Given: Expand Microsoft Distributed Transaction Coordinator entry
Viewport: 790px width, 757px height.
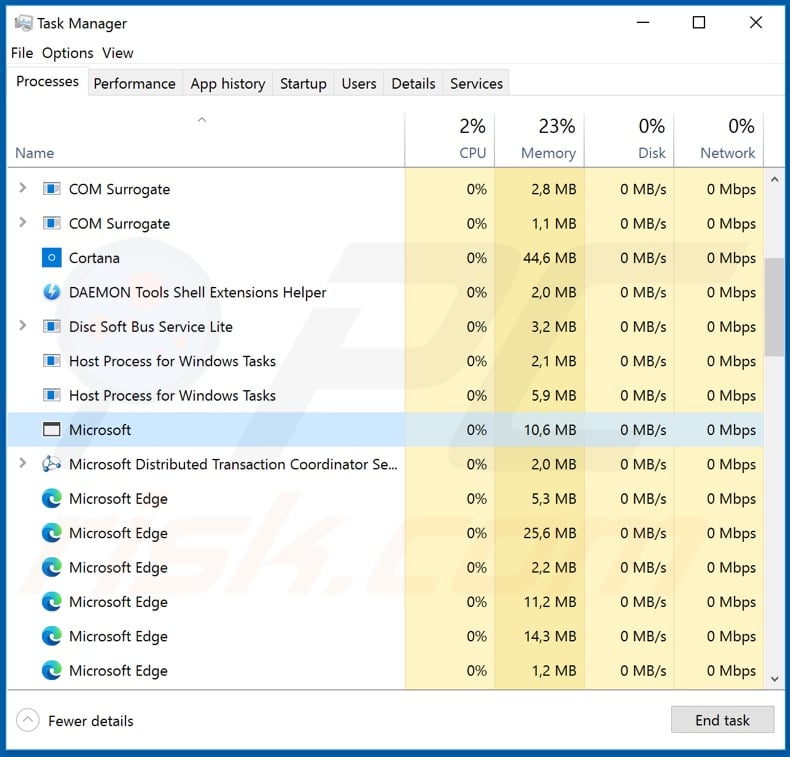Looking at the screenshot, I should click(x=22, y=463).
